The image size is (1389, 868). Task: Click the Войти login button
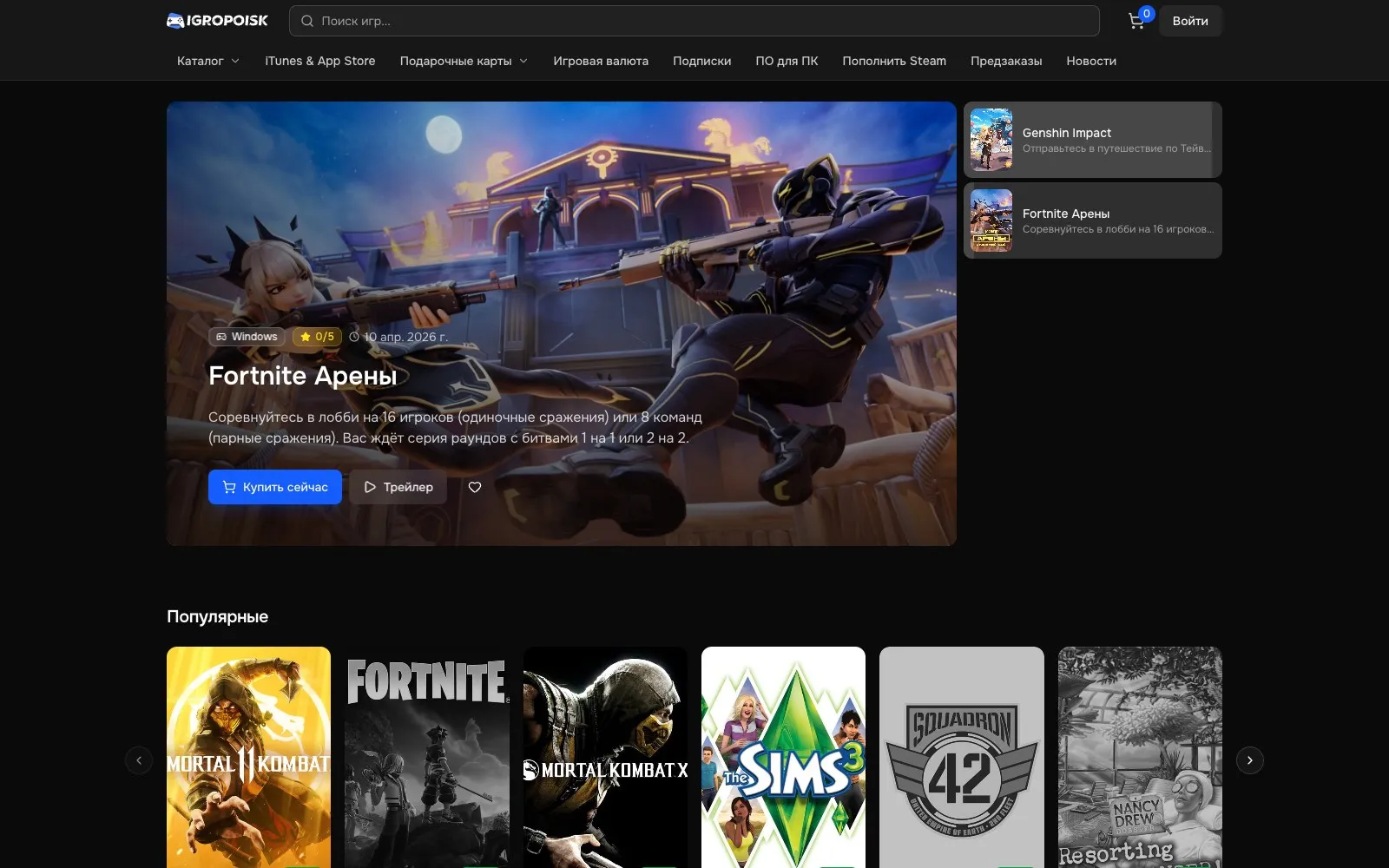pos(1190,21)
